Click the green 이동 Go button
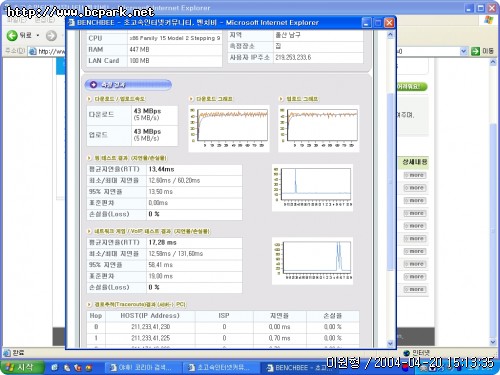The image size is (500, 375). pyautogui.click(x=482, y=51)
